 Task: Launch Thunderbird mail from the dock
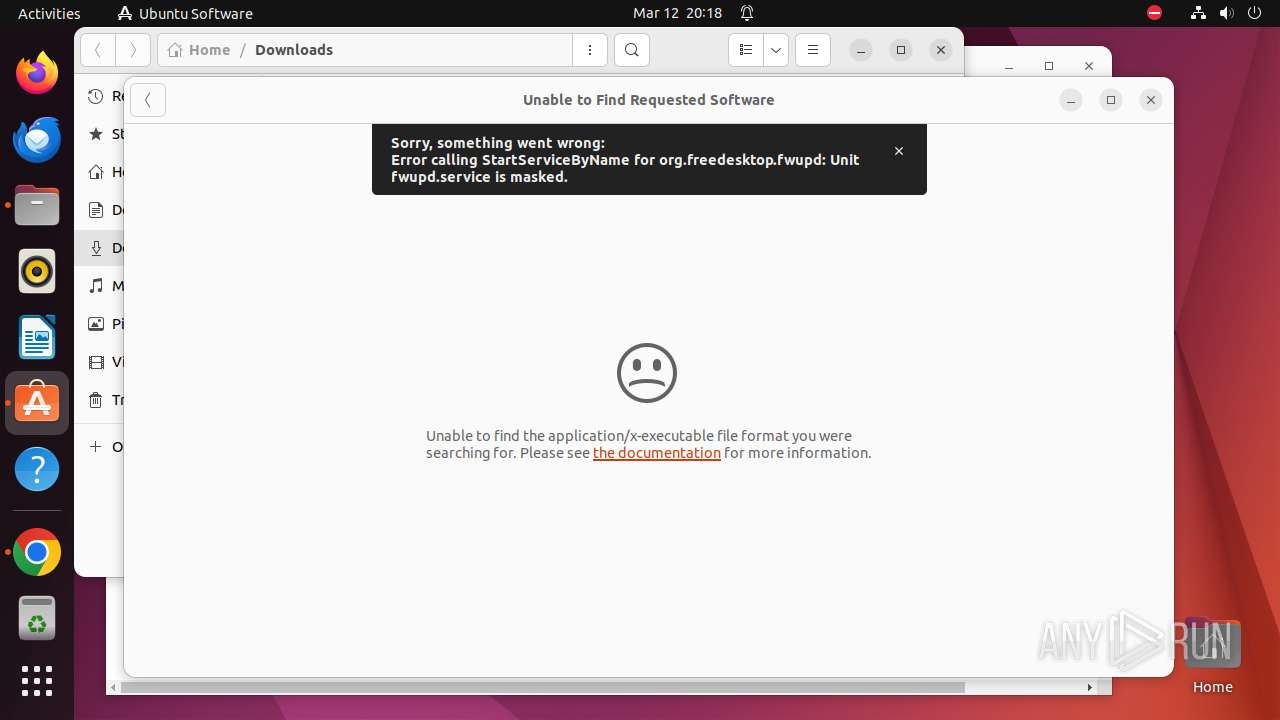click(37, 140)
